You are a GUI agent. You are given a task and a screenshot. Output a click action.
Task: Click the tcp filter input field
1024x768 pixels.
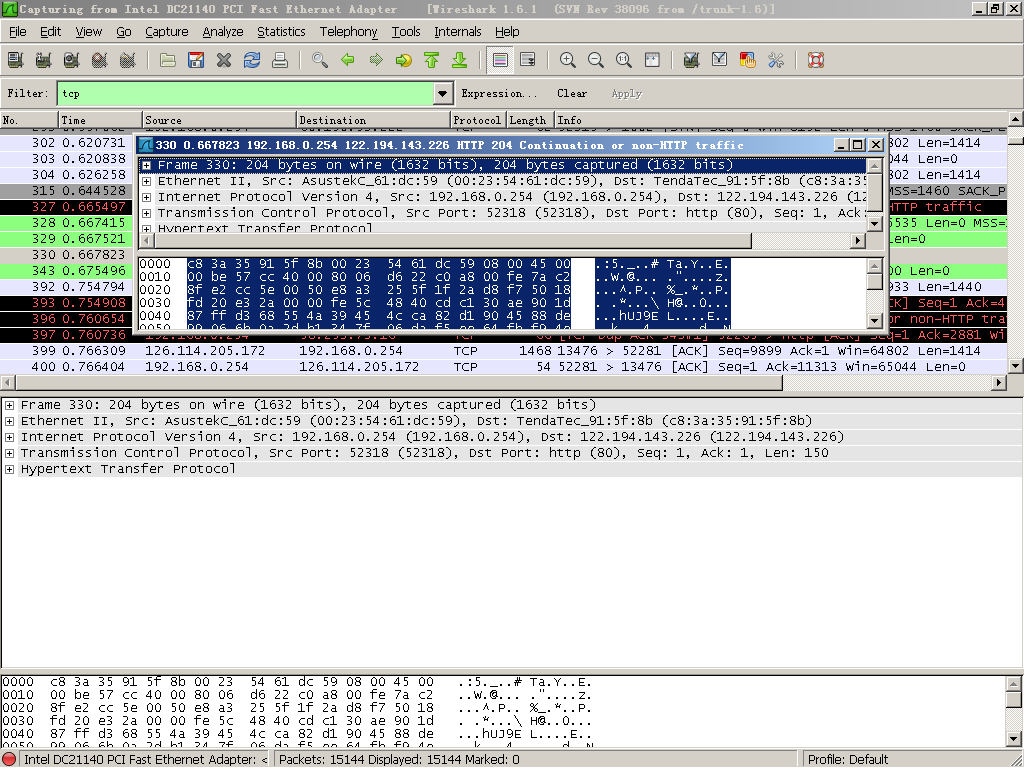[246, 93]
